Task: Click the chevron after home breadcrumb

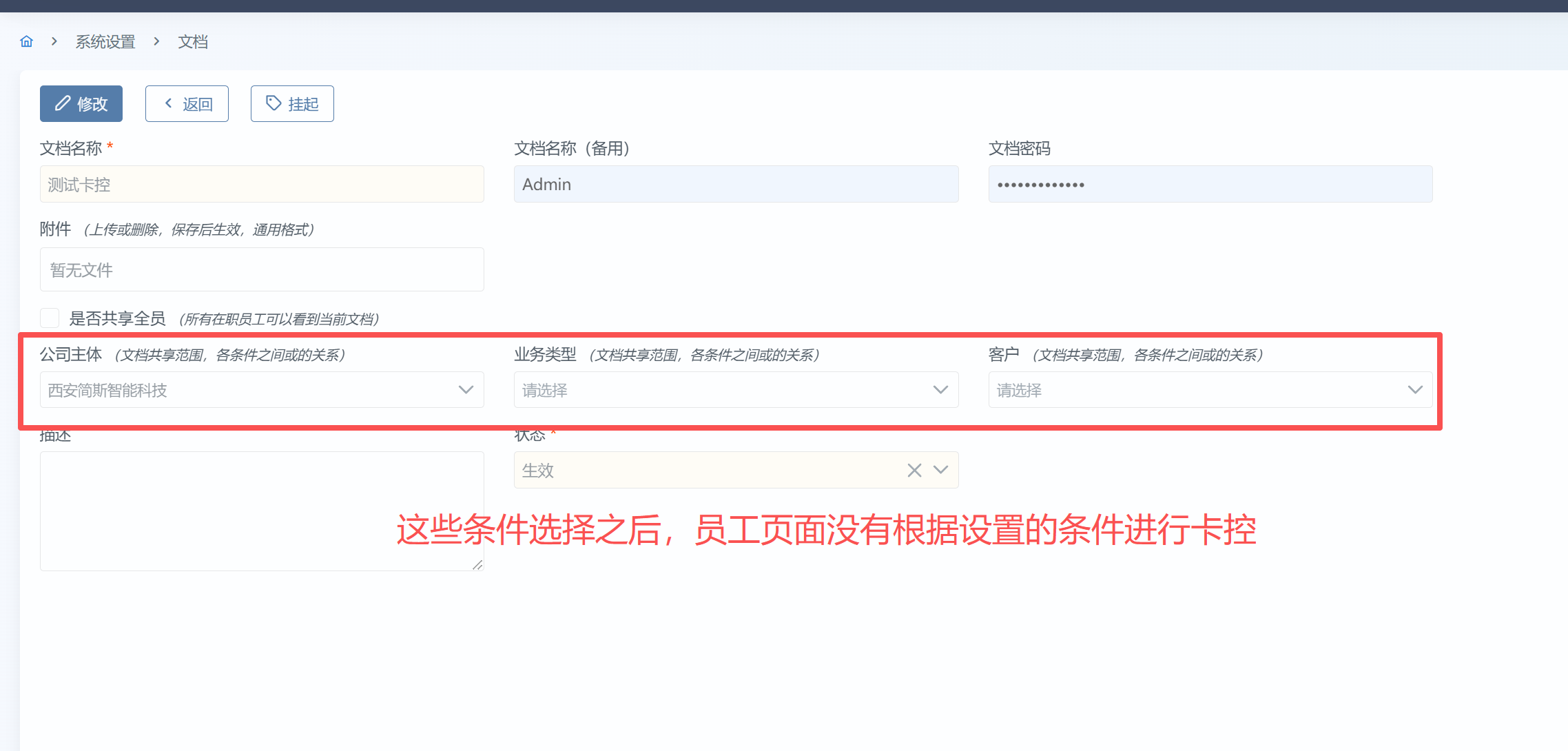Action: [x=54, y=41]
